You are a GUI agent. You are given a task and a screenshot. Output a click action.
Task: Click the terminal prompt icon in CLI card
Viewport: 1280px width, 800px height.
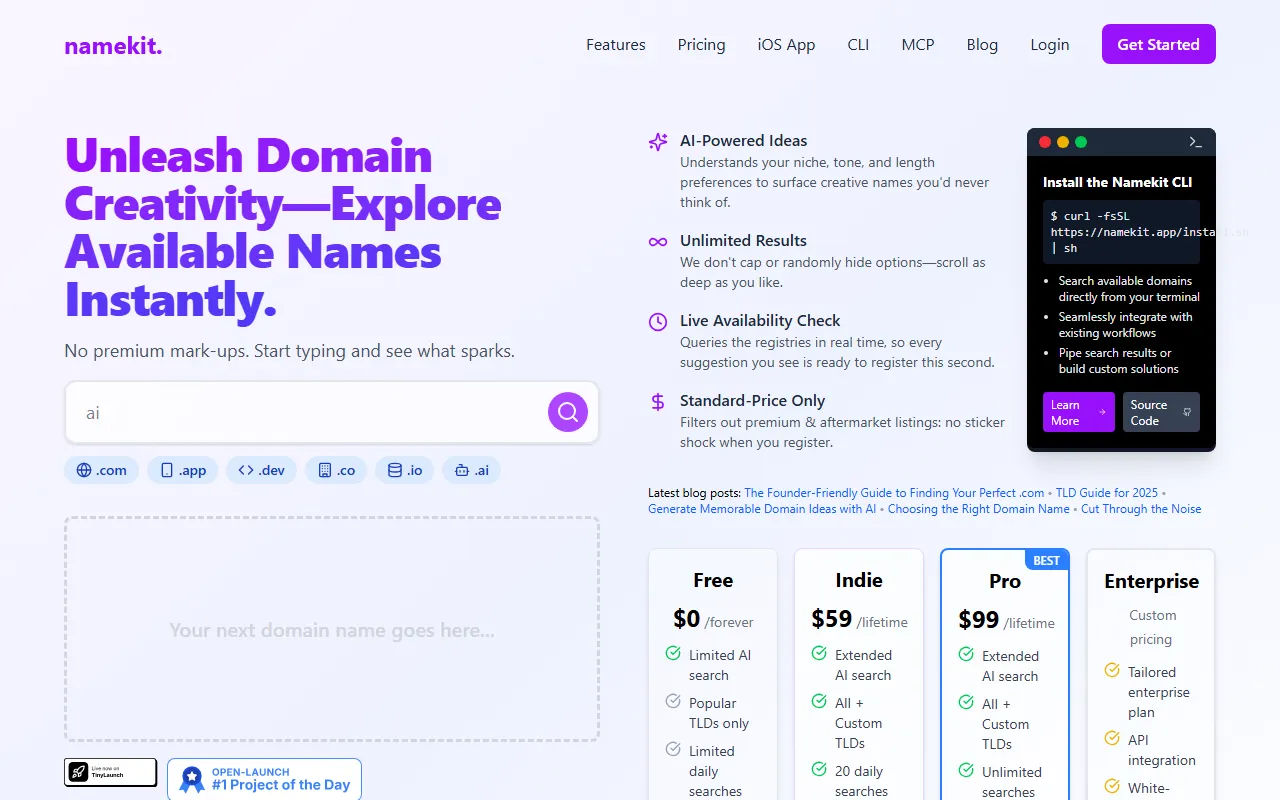1195,143
